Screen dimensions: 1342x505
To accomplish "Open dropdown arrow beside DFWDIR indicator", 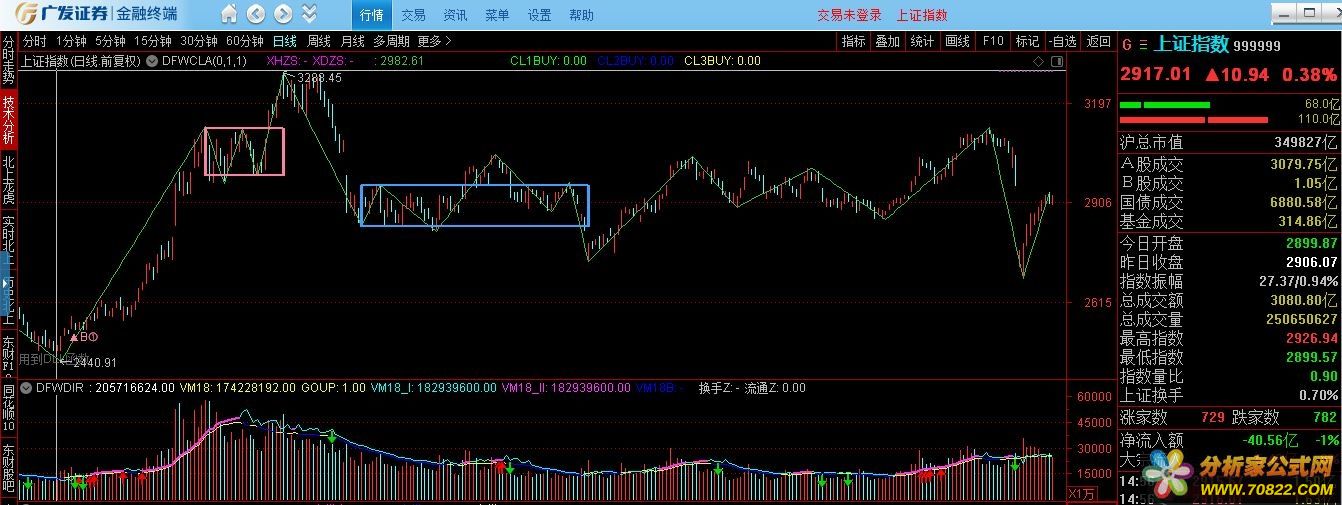I will point(27,388).
